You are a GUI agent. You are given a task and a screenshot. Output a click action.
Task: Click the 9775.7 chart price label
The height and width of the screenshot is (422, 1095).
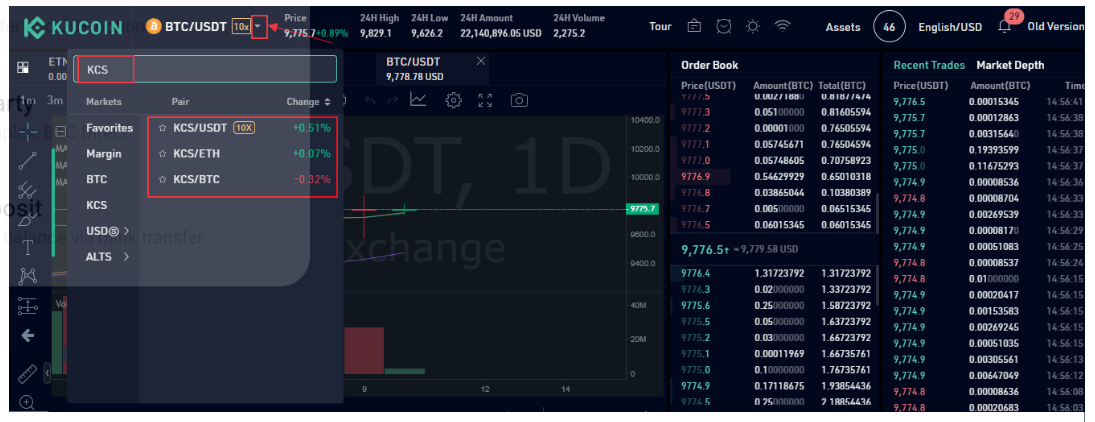point(642,209)
